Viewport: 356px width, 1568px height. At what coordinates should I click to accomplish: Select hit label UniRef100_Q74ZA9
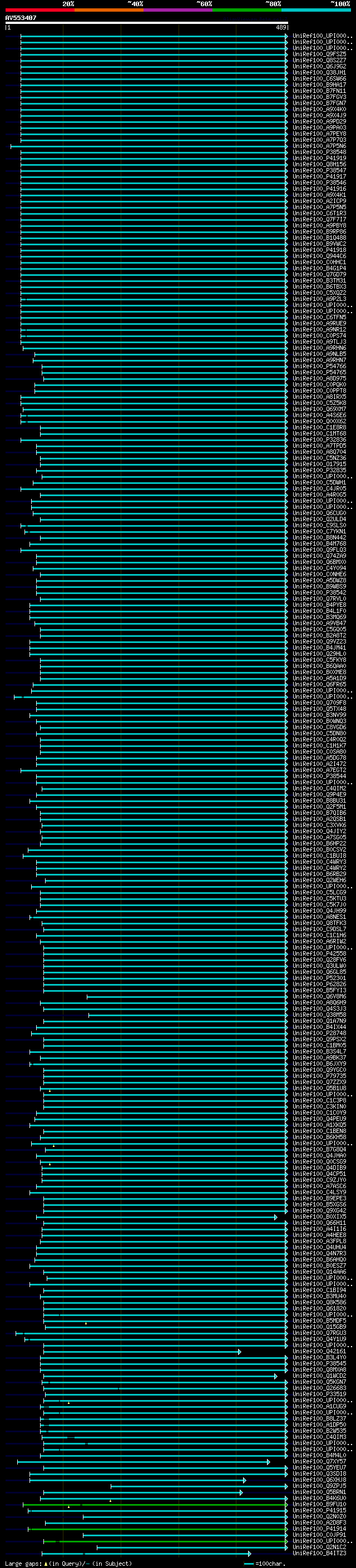point(319,556)
